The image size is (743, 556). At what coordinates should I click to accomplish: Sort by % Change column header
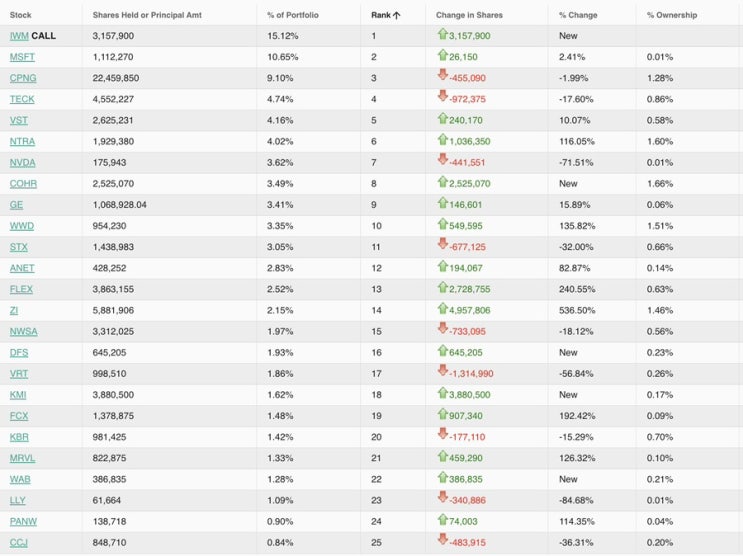pos(576,15)
